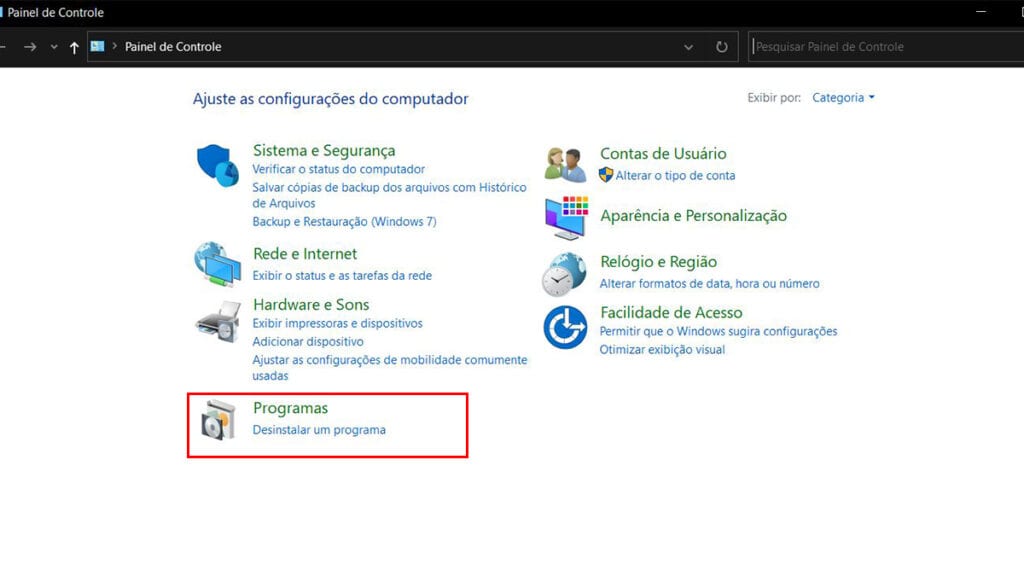Click Adicionar dispositivo link
This screenshot has width=1024, height=576.
click(308, 342)
